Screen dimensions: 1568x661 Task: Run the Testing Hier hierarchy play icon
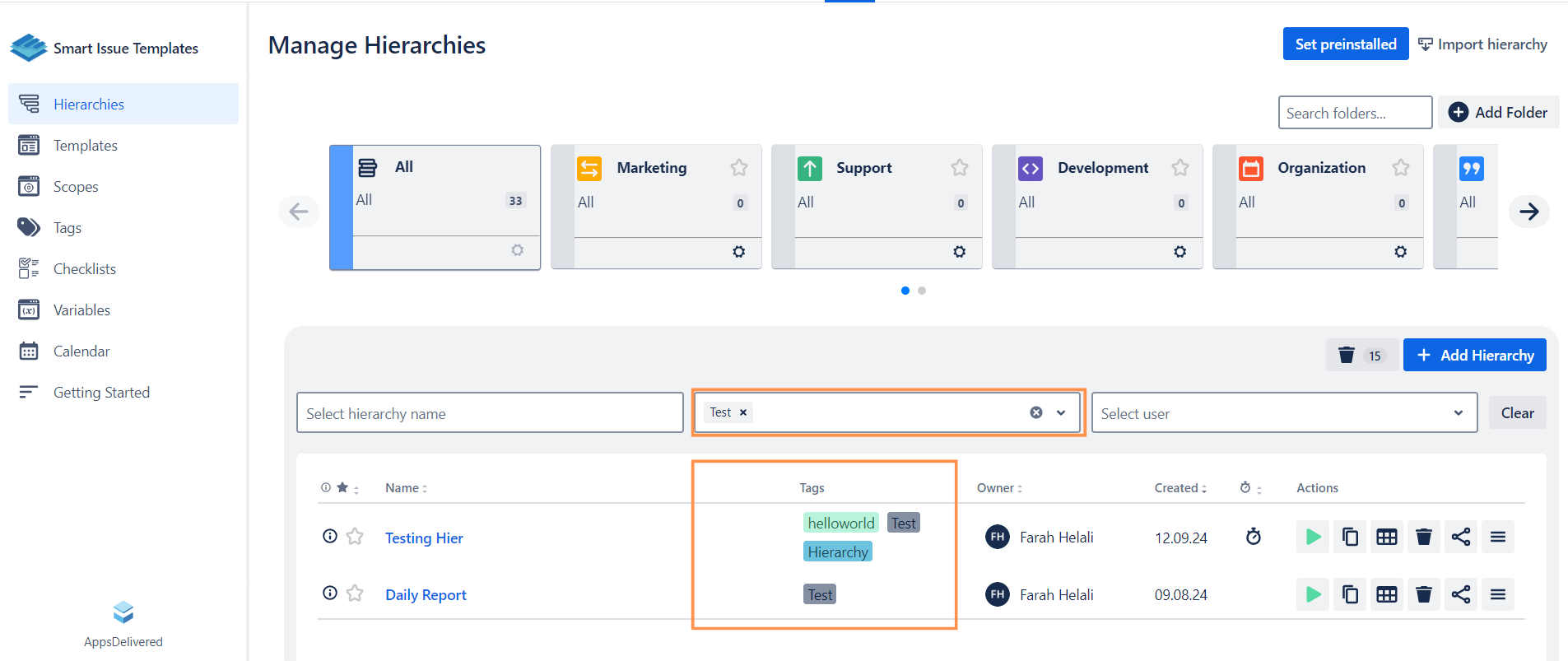click(x=1313, y=538)
